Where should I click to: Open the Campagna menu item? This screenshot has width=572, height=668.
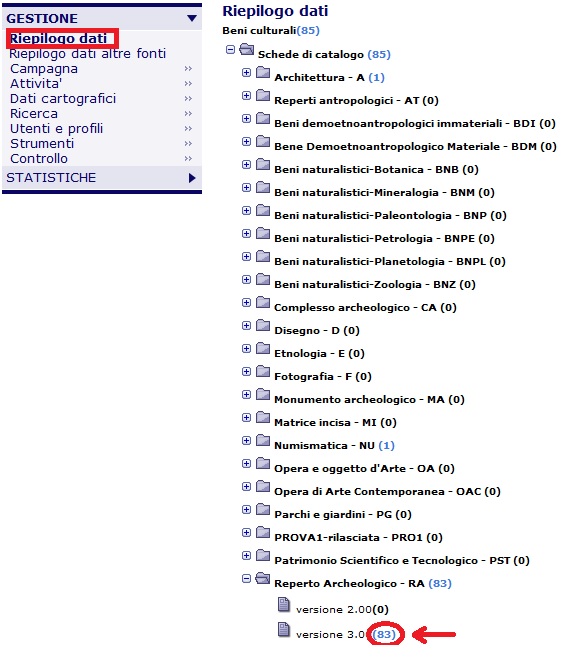(x=44, y=69)
